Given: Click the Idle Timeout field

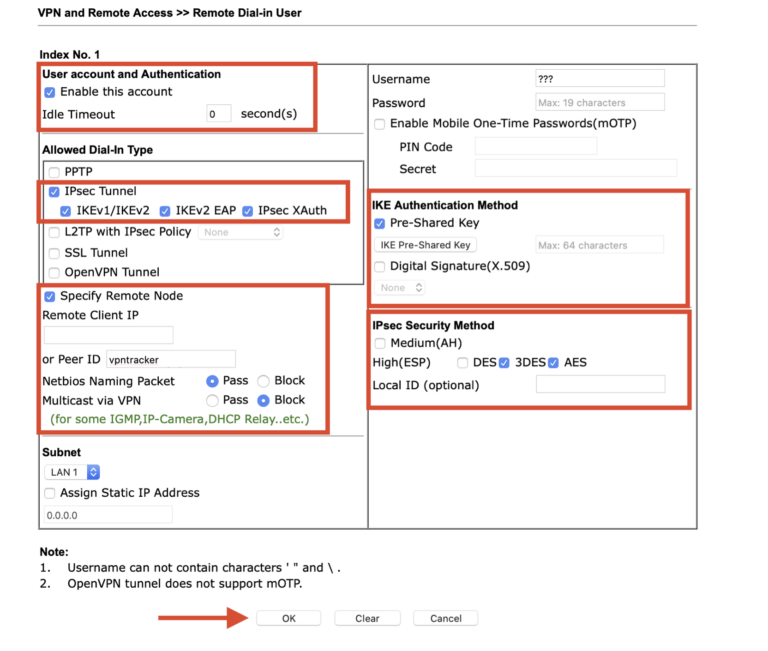Looking at the screenshot, I should [x=219, y=114].
